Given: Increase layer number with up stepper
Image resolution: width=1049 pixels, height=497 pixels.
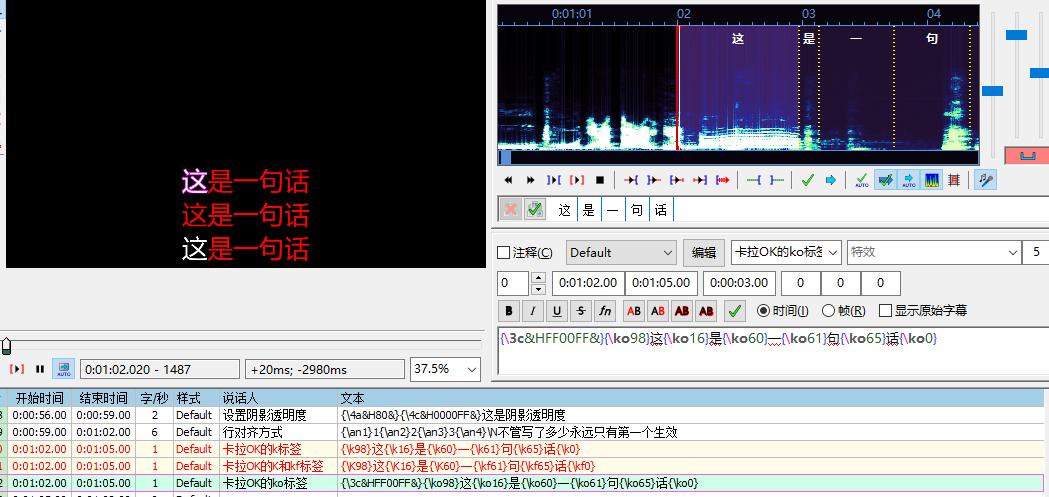Looking at the screenshot, I should 538,278.
